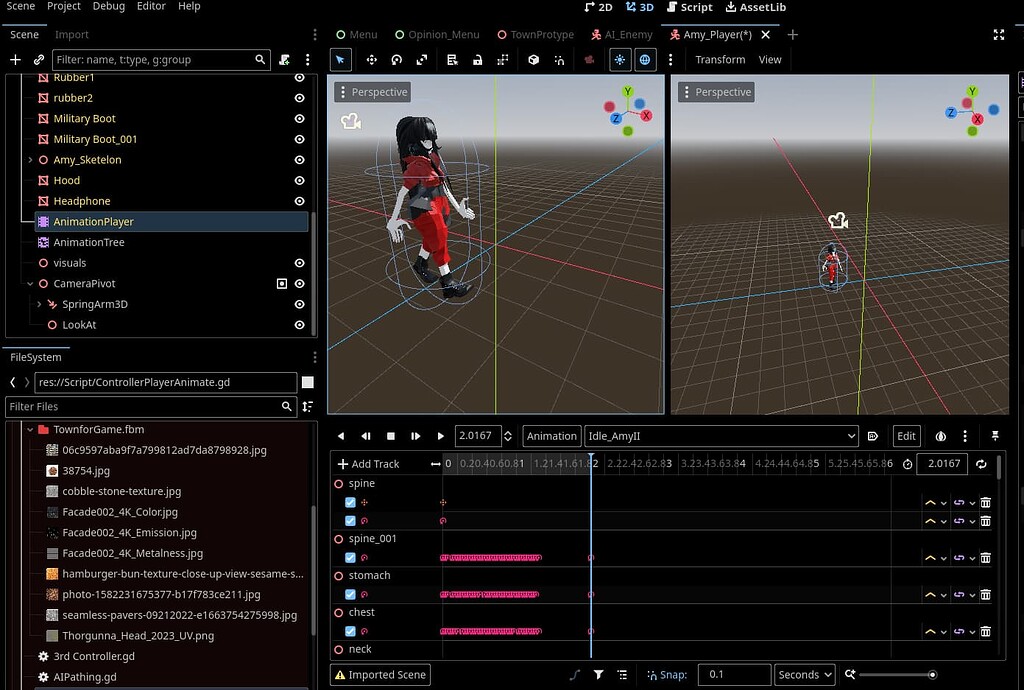Click the instance child scene link icon
Viewport: 1024px width, 690px height.
tap(39, 59)
